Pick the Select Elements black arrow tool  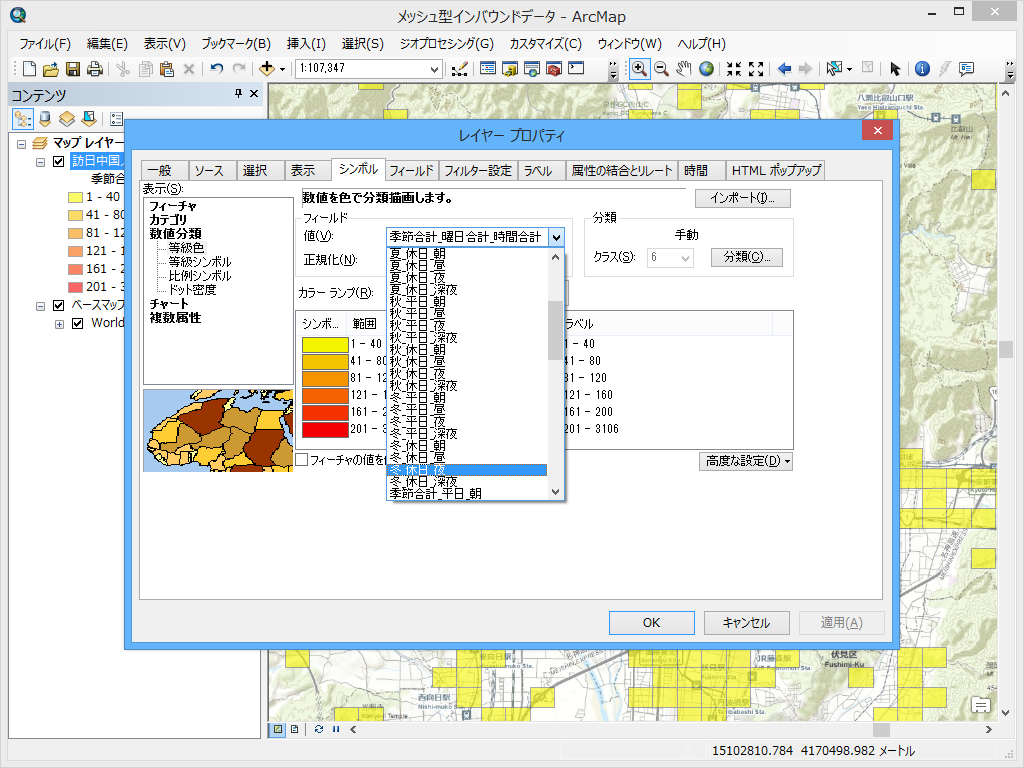pyautogui.click(x=895, y=69)
